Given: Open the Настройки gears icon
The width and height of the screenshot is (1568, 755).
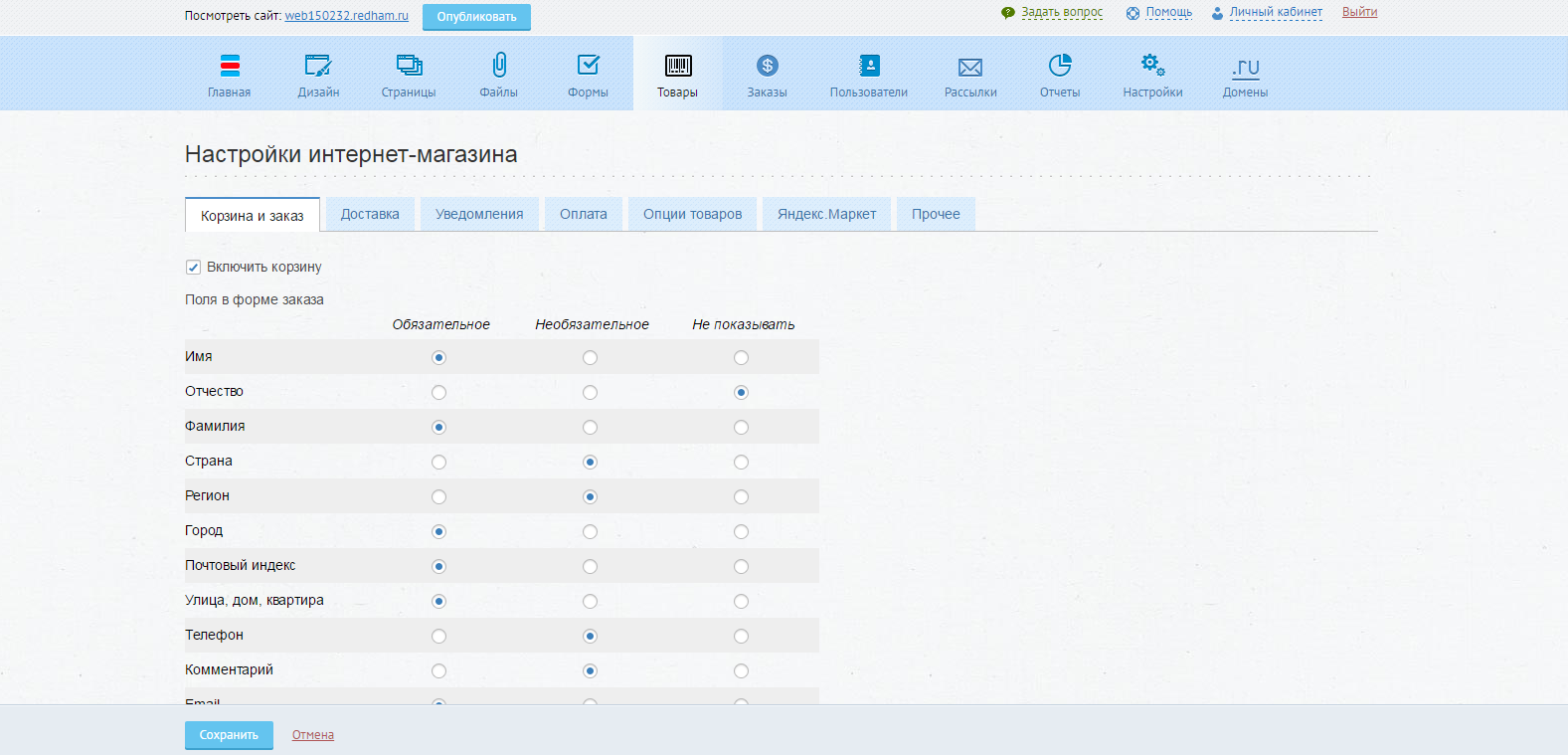Looking at the screenshot, I should click(1152, 66).
